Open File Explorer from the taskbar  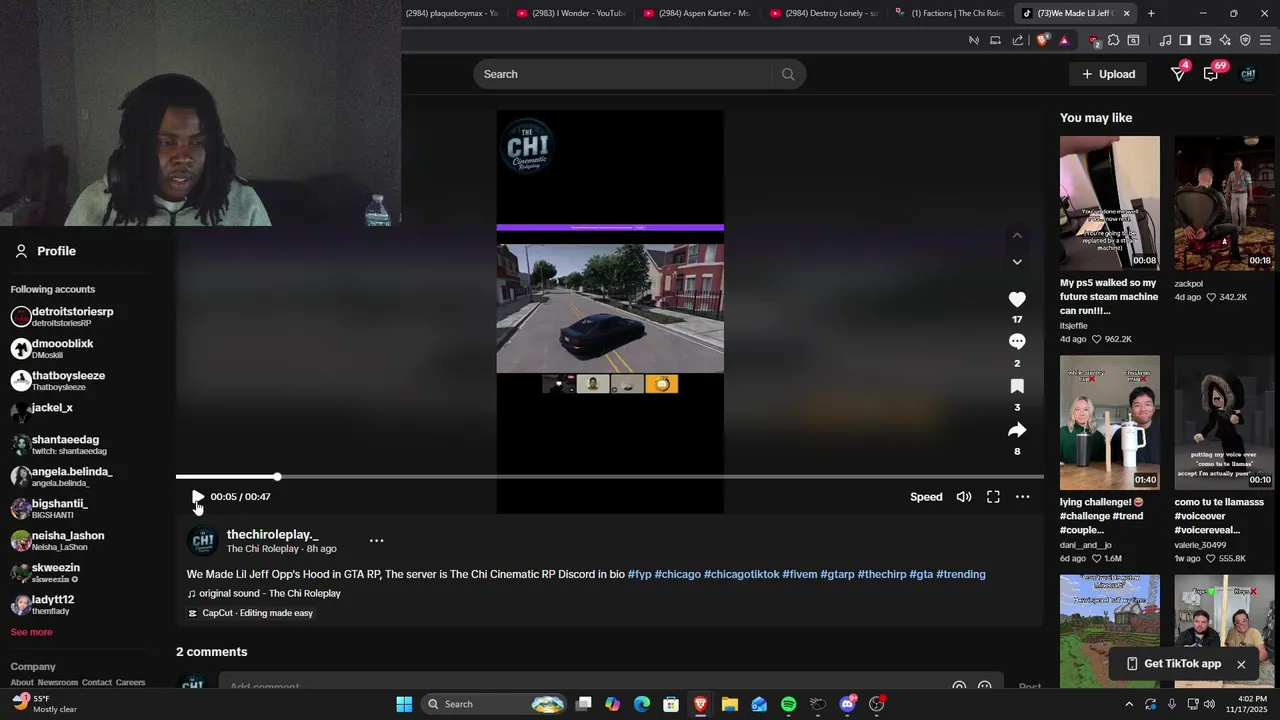730,704
